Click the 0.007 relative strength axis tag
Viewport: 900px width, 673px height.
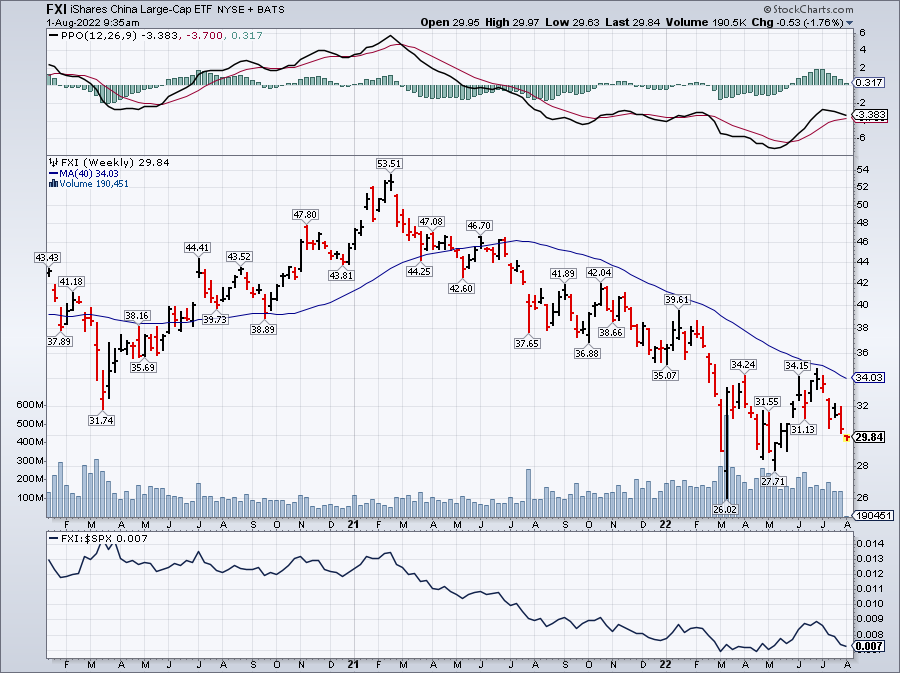[868, 648]
